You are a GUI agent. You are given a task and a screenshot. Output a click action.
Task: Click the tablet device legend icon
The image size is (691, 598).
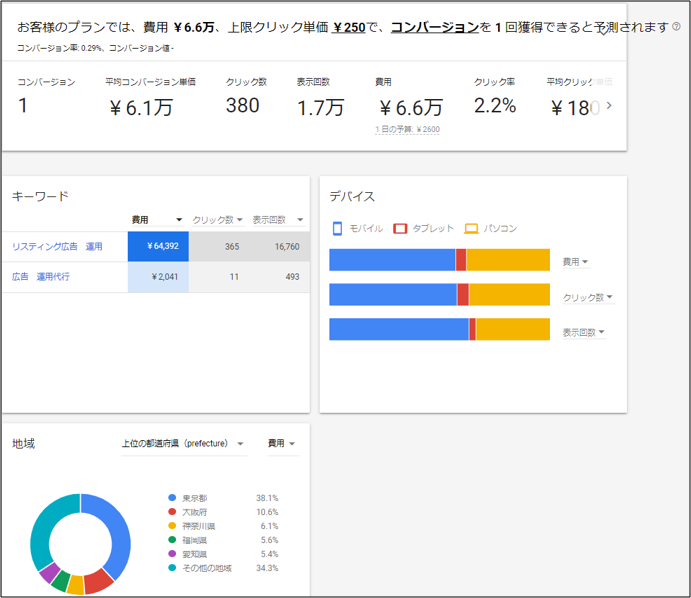pos(400,228)
